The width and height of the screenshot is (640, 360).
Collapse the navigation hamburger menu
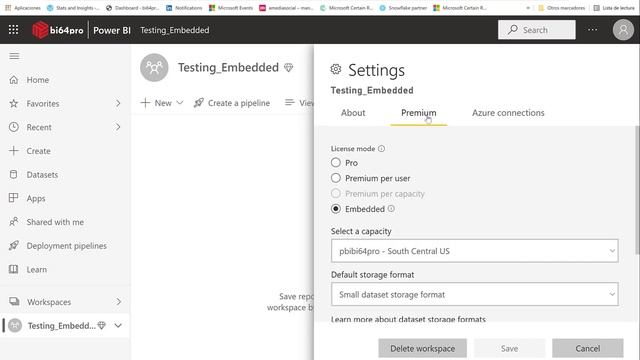14,56
